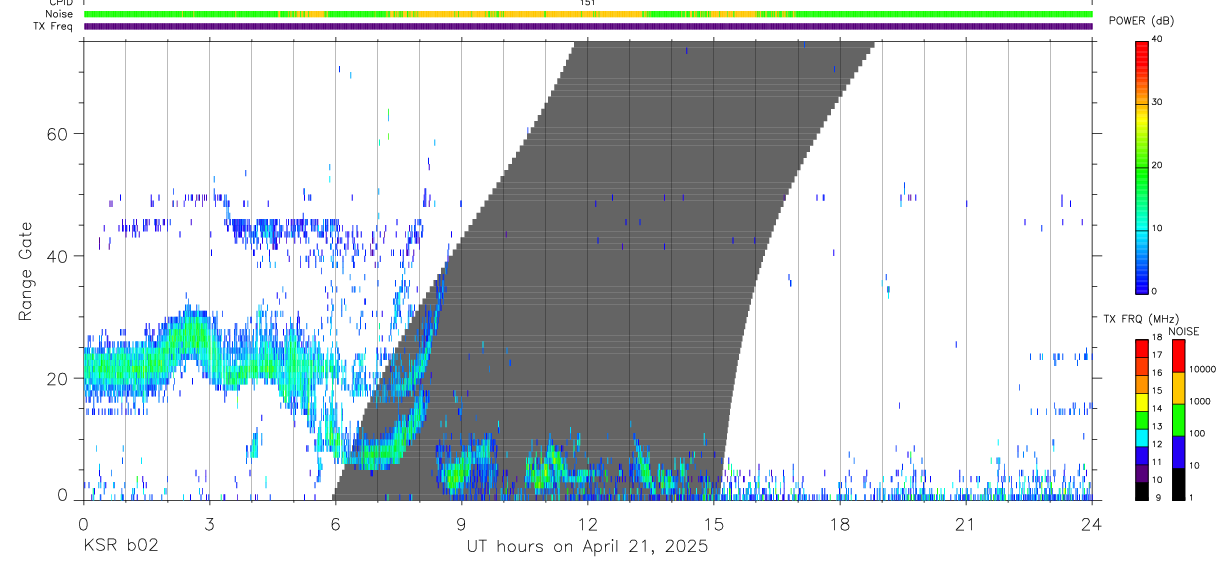Click the 'NOISE' legend title
Viewport: 1228px width, 567px height.
tap(1184, 331)
